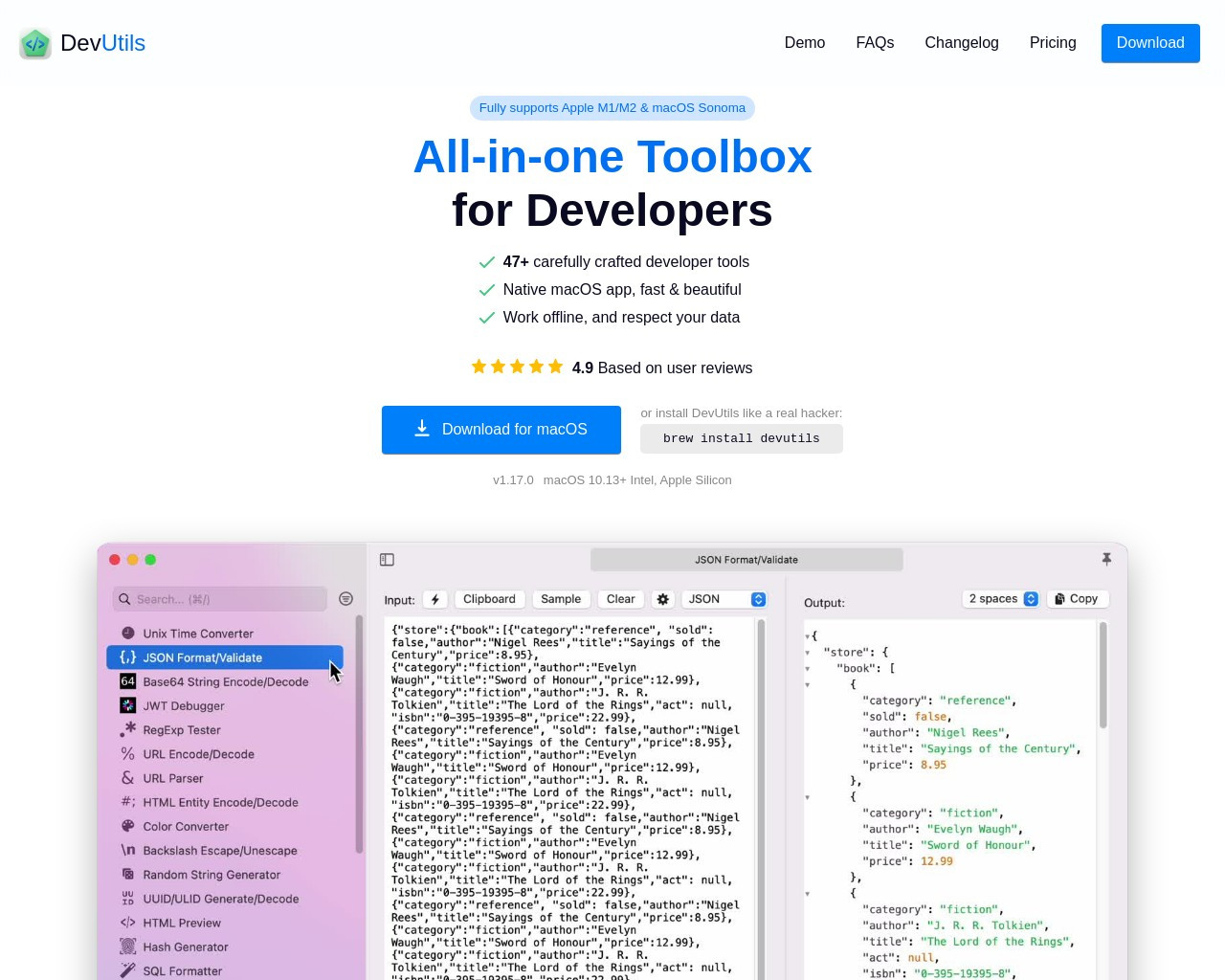Click Download for macOS
The height and width of the screenshot is (980, 1225).
[501, 430]
